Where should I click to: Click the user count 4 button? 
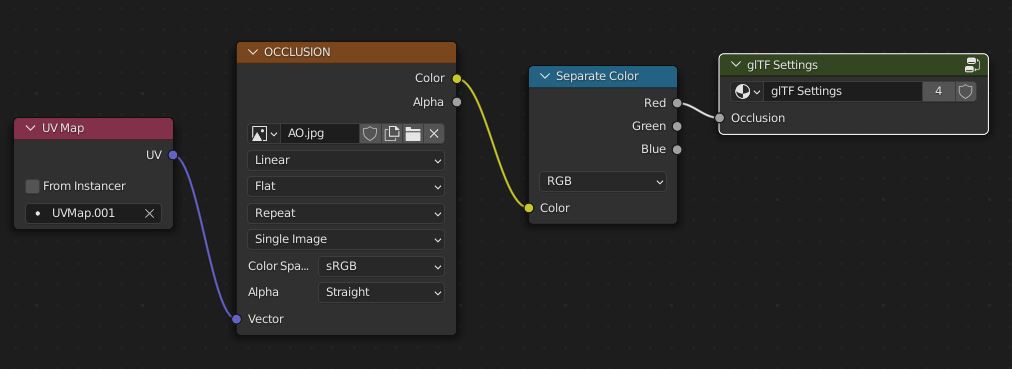[938, 92]
